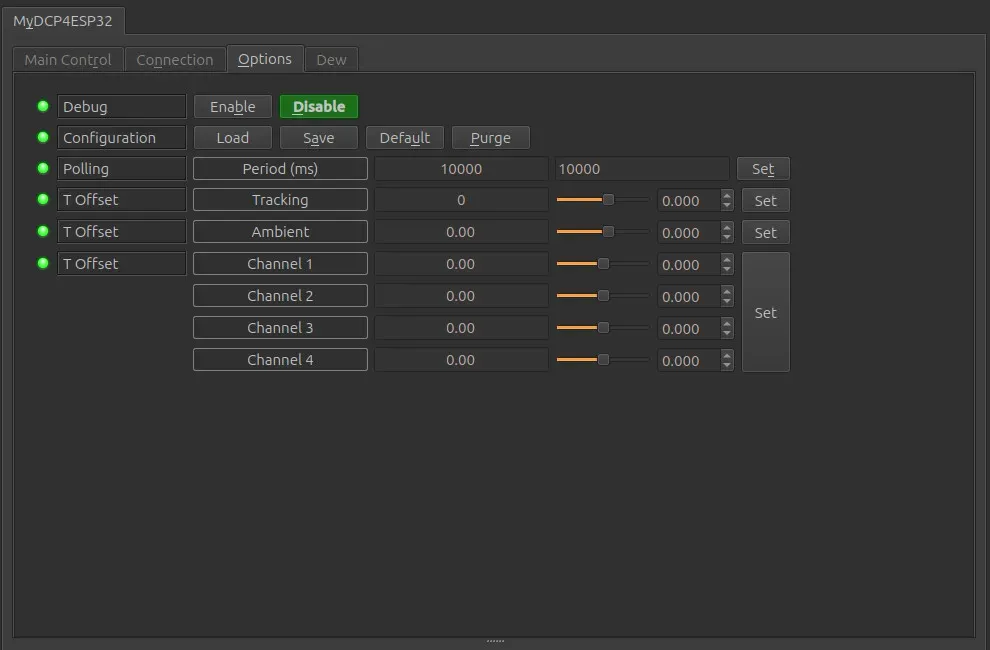Decrement the Channel 2 offset spinner
Image resolution: width=990 pixels, height=650 pixels.
point(727,301)
